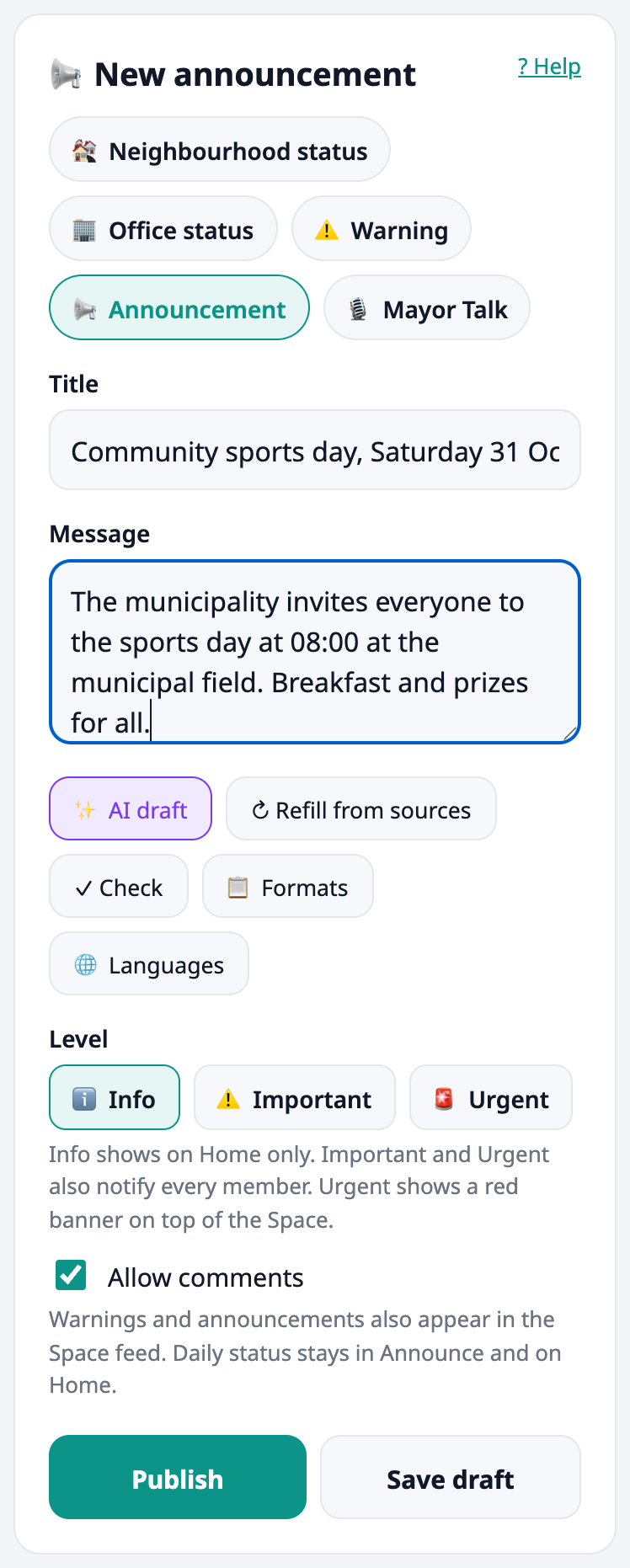Set level to Important
Screen dimensions: 630x1568
[x=295, y=1098]
